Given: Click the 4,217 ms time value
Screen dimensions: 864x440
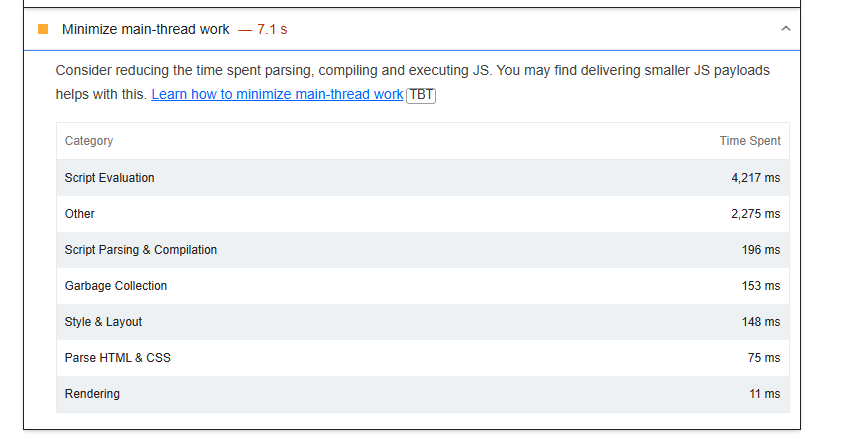Looking at the screenshot, I should point(755,178).
